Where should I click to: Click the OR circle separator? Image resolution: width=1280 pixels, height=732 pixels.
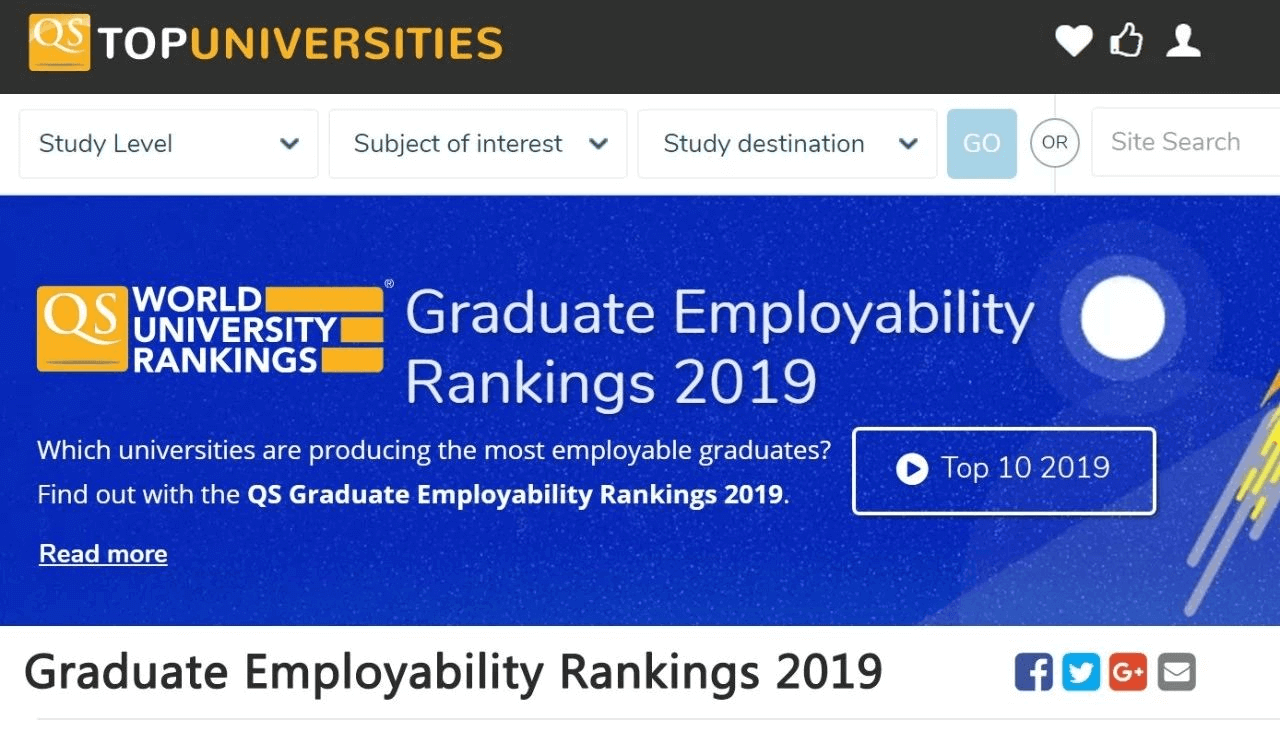pos(1055,143)
